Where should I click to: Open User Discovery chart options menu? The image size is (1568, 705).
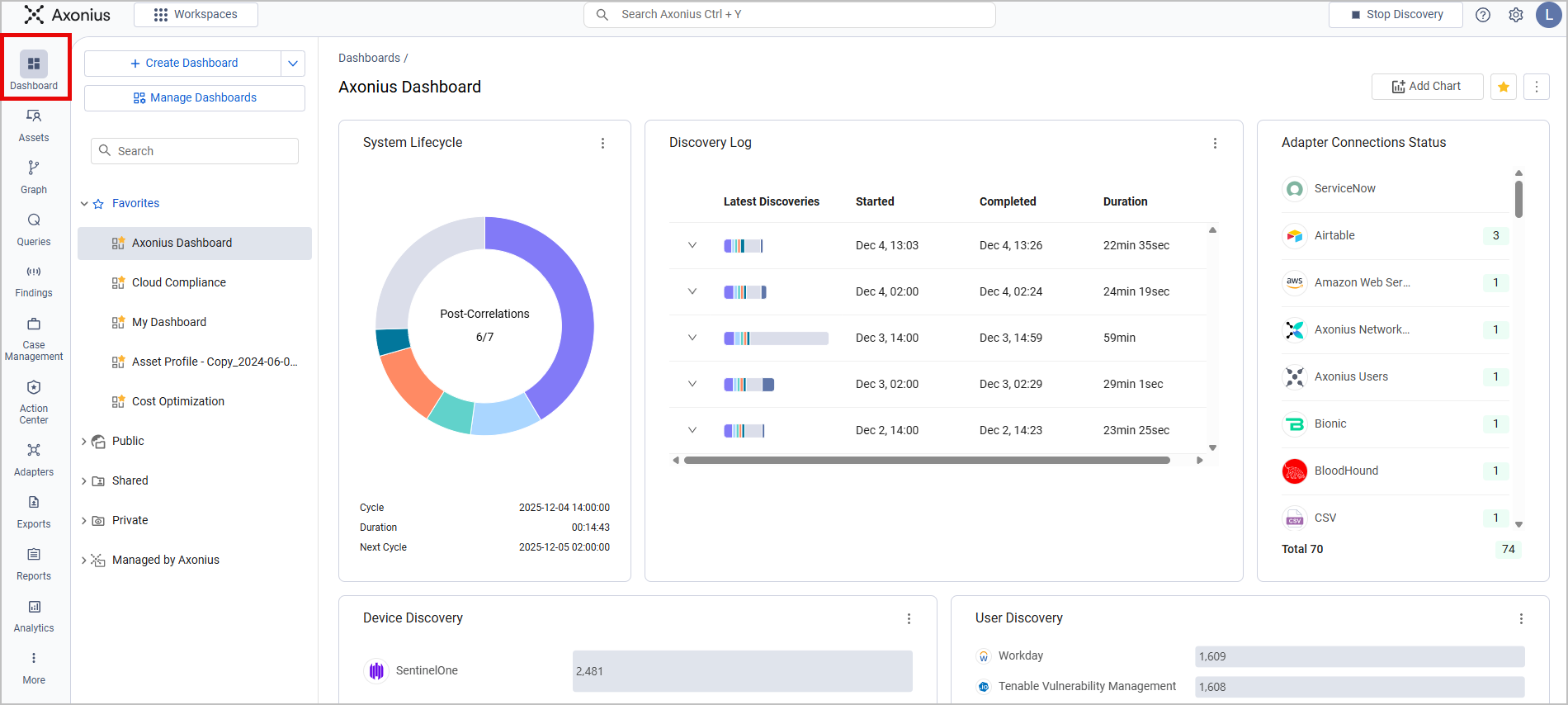click(1522, 619)
